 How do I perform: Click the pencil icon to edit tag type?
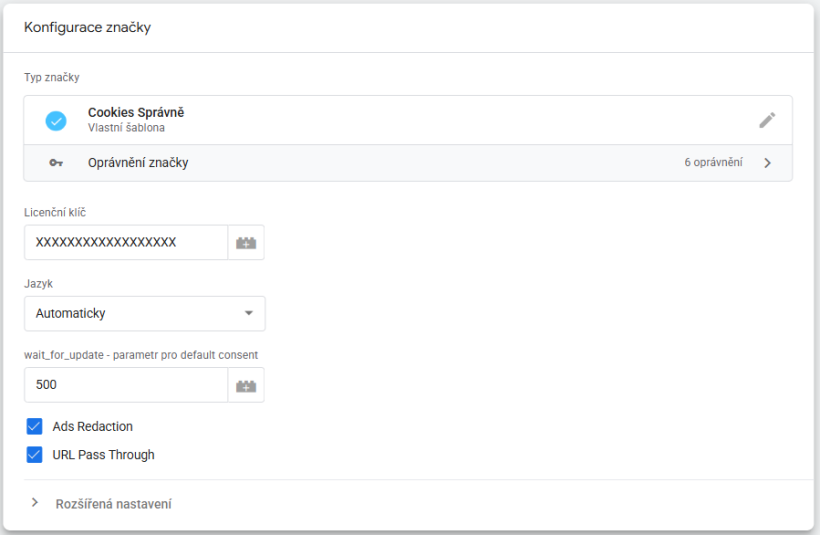pyautogui.click(x=767, y=120)
